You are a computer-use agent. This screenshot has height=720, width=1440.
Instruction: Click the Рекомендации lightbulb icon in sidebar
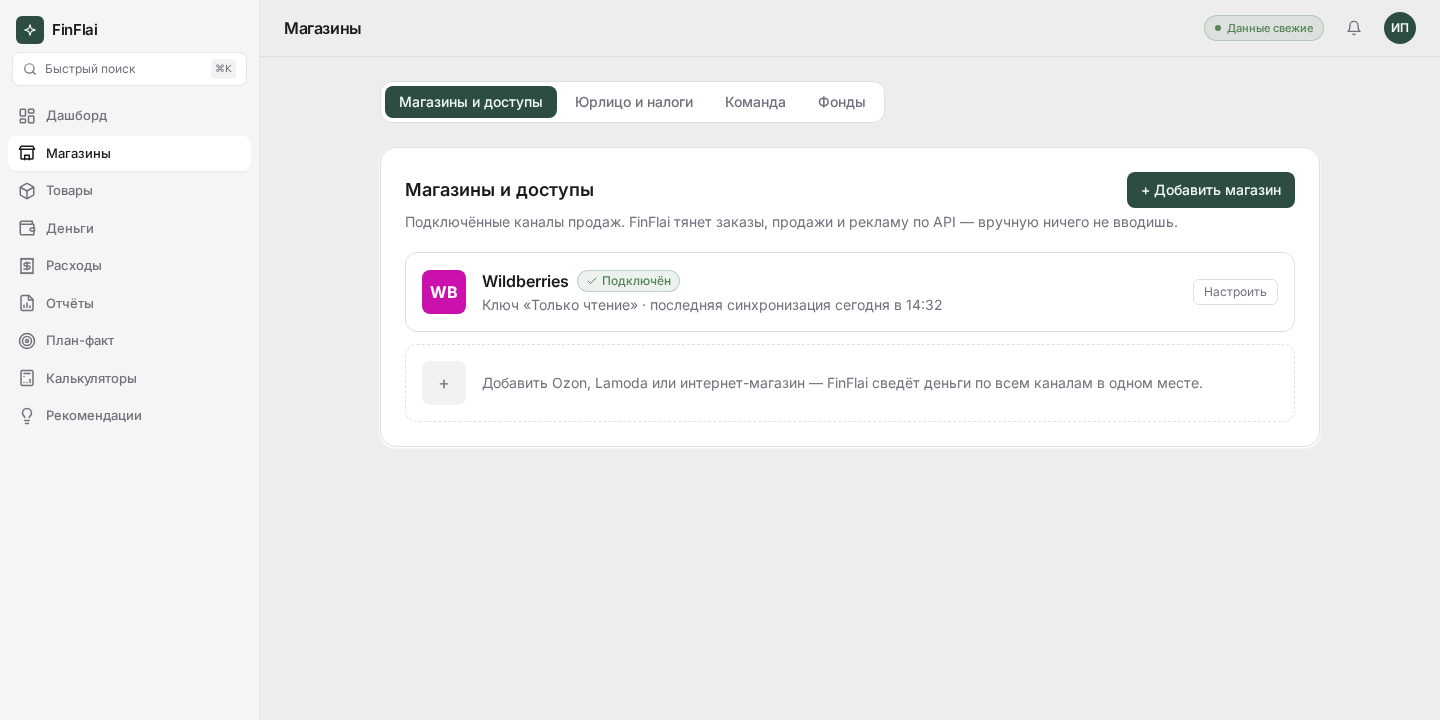[x=27, y=416]
